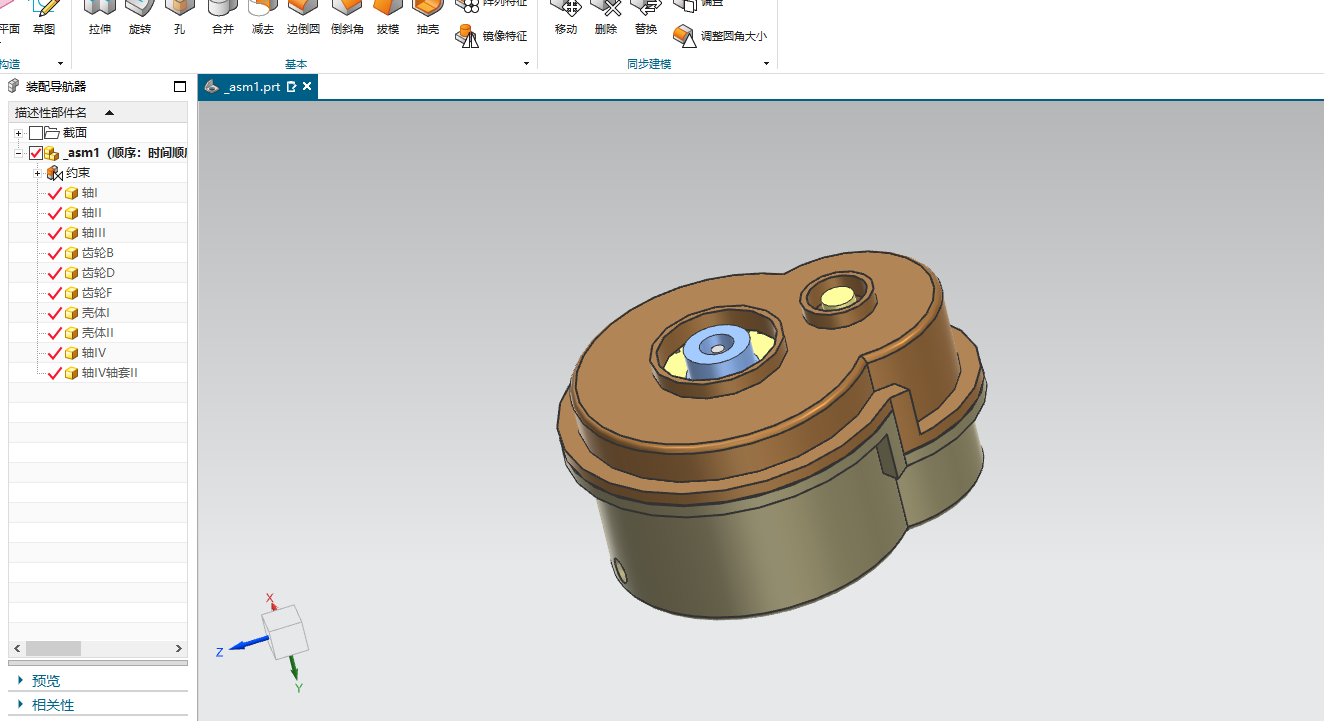Select the 替换 (Replace Face) tool
The width and height of the screenshot is (1324, 721).
(x=646, y=18)
